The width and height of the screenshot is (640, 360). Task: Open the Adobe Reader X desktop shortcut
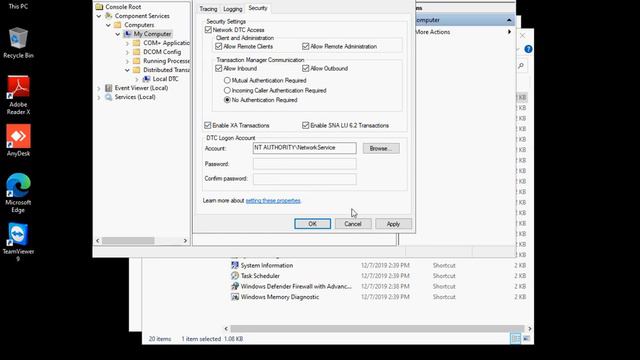(18, 95)
